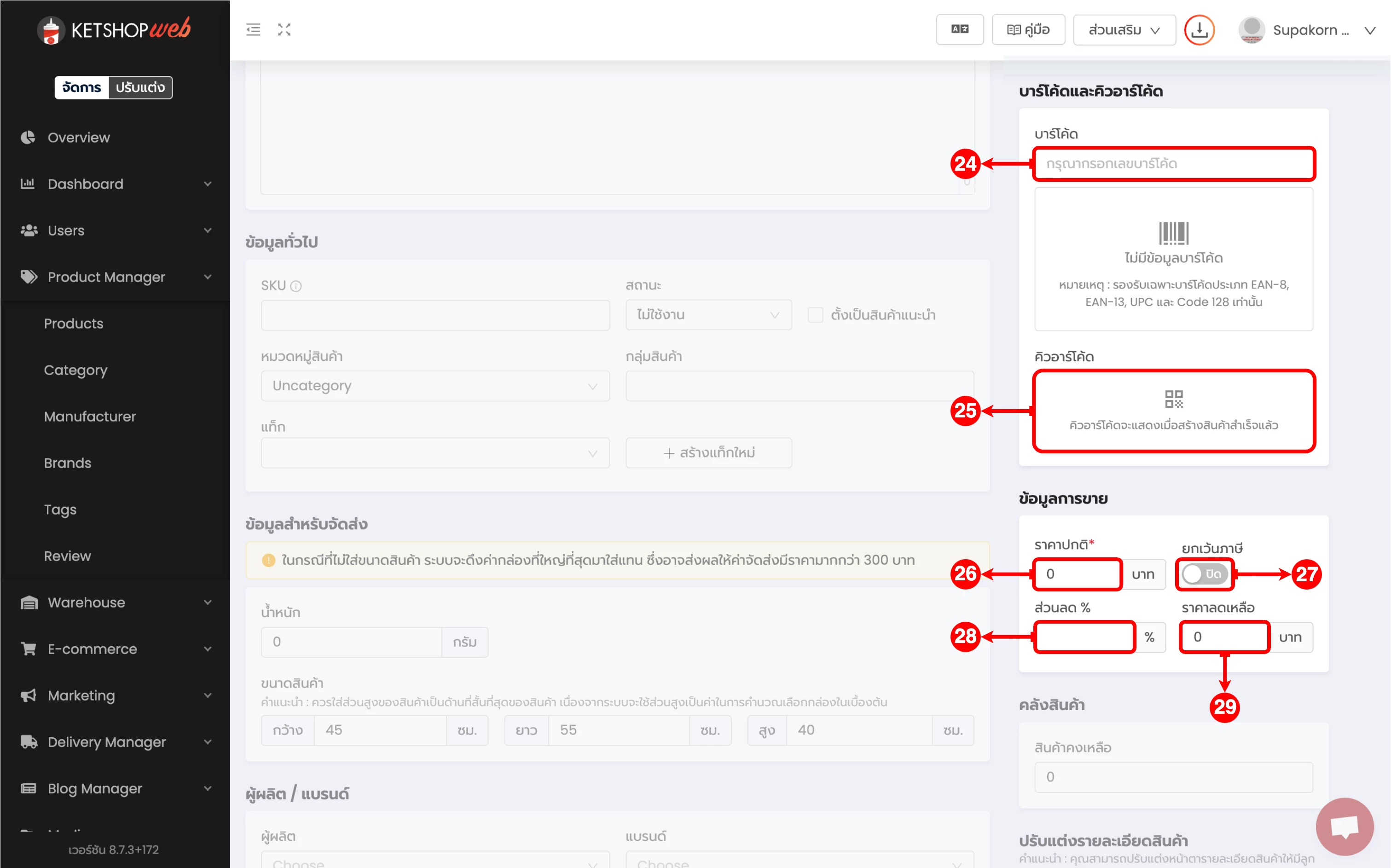This screenshot has height=868, width=1391.
Task: Open Brands submenu item
Action: 68,463
